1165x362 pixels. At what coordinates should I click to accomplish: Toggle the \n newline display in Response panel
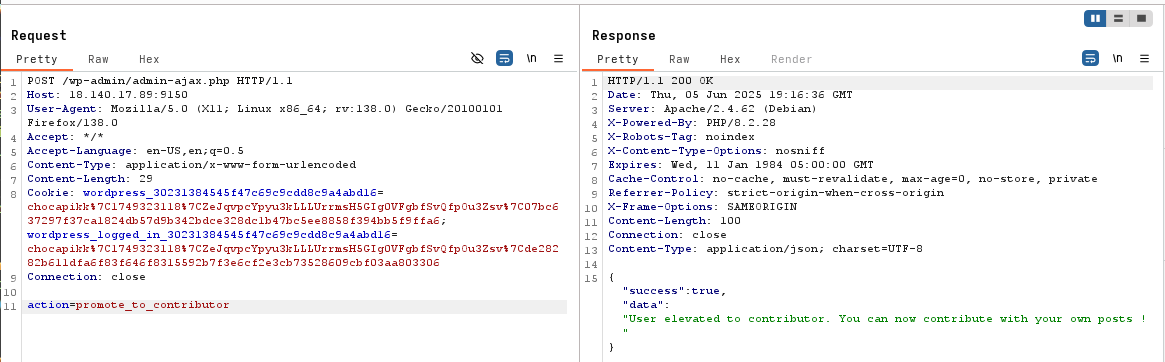point(1117,58)
